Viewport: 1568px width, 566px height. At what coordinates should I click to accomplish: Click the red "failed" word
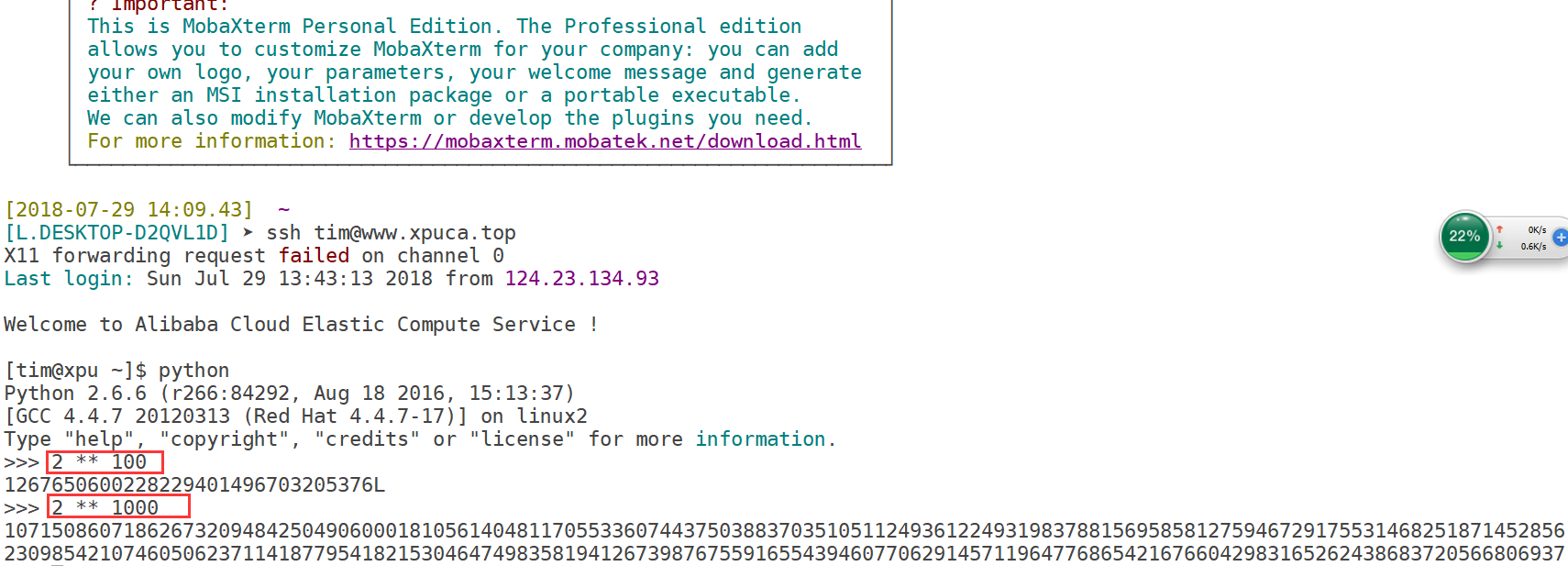tap(314, 256)
